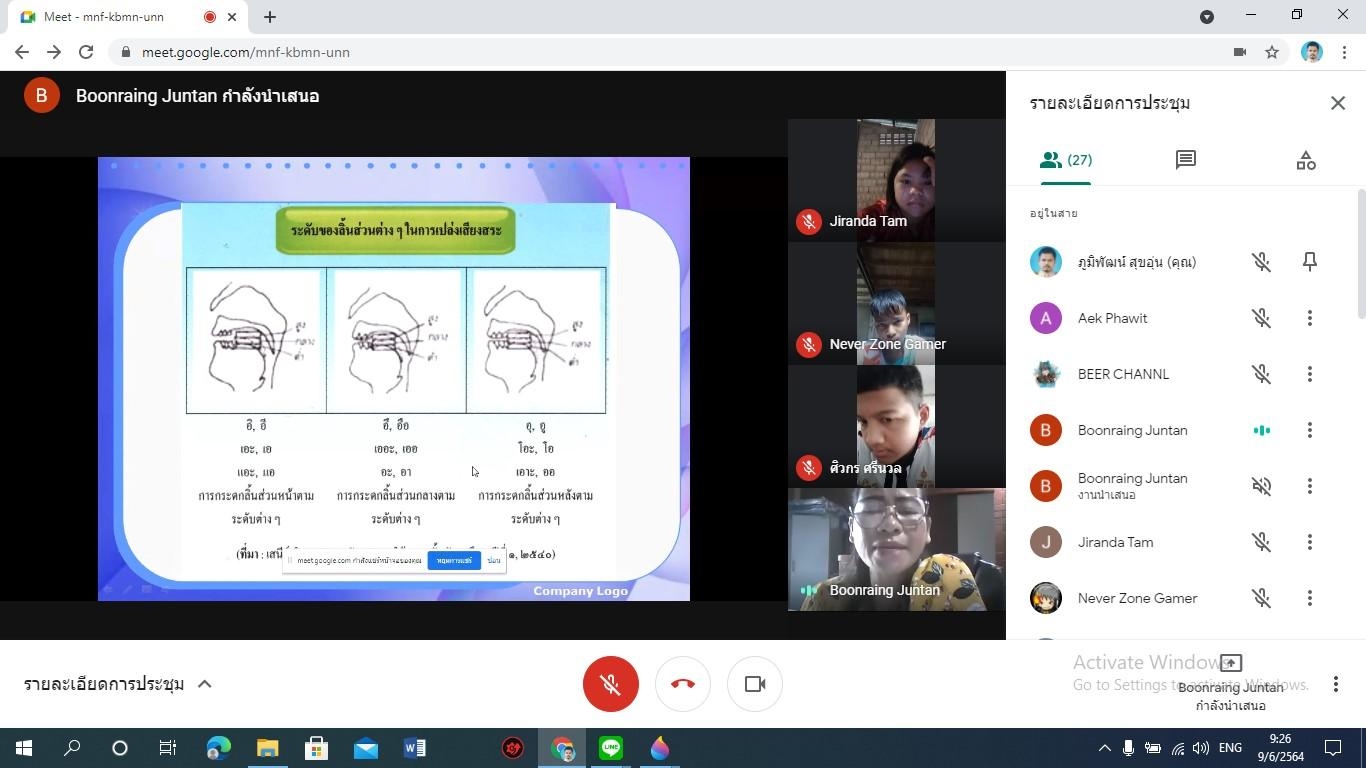Unmute your microphone with red button
The image size is (1366, 768).
click(610, 684)
